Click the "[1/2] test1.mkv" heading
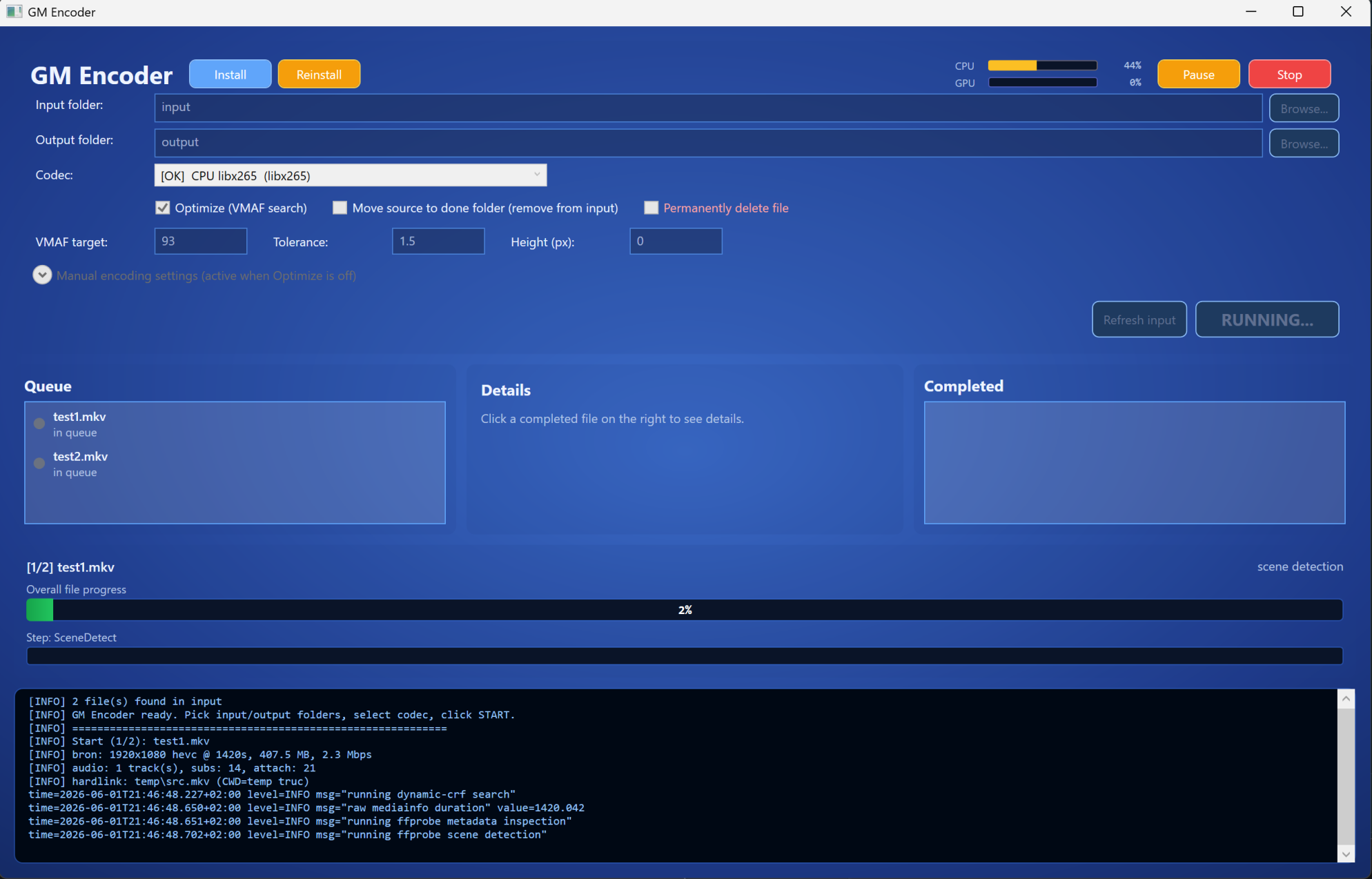This screenshot has width=1372, height=879. (70, 567)
